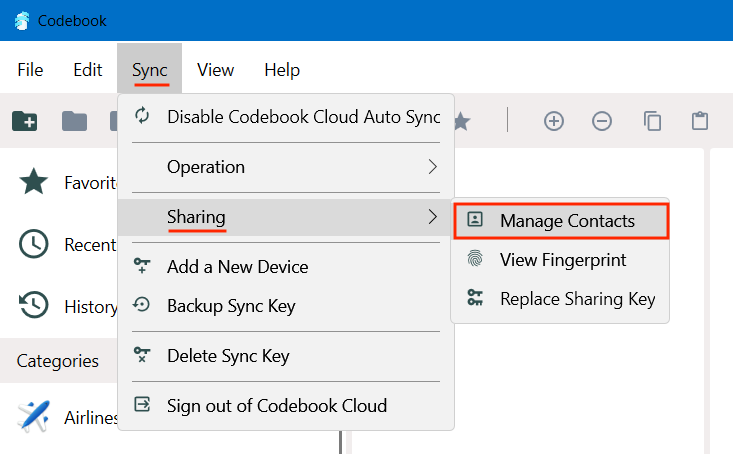The height and width of the screenshot is (454, 733).
Task: Click the gray folder toolbar icon
Action: [x=74, y=121]
